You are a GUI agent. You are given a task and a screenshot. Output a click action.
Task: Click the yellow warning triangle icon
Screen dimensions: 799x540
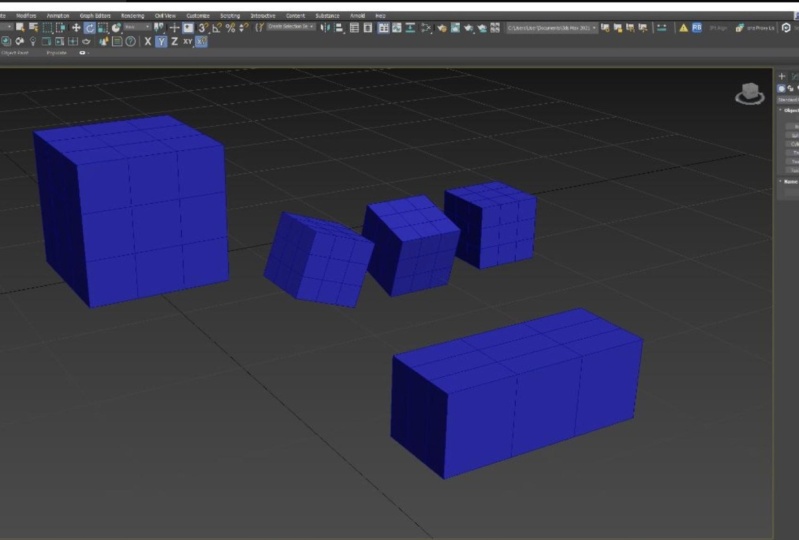[x=683, y=28]
